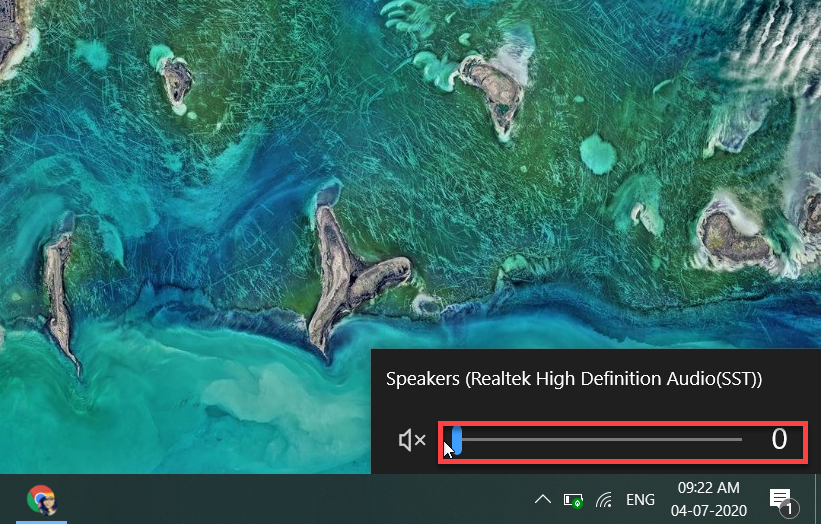Screen dimensions: 821x524
Task: Open the battery status icon
Action: pos(573,499)
